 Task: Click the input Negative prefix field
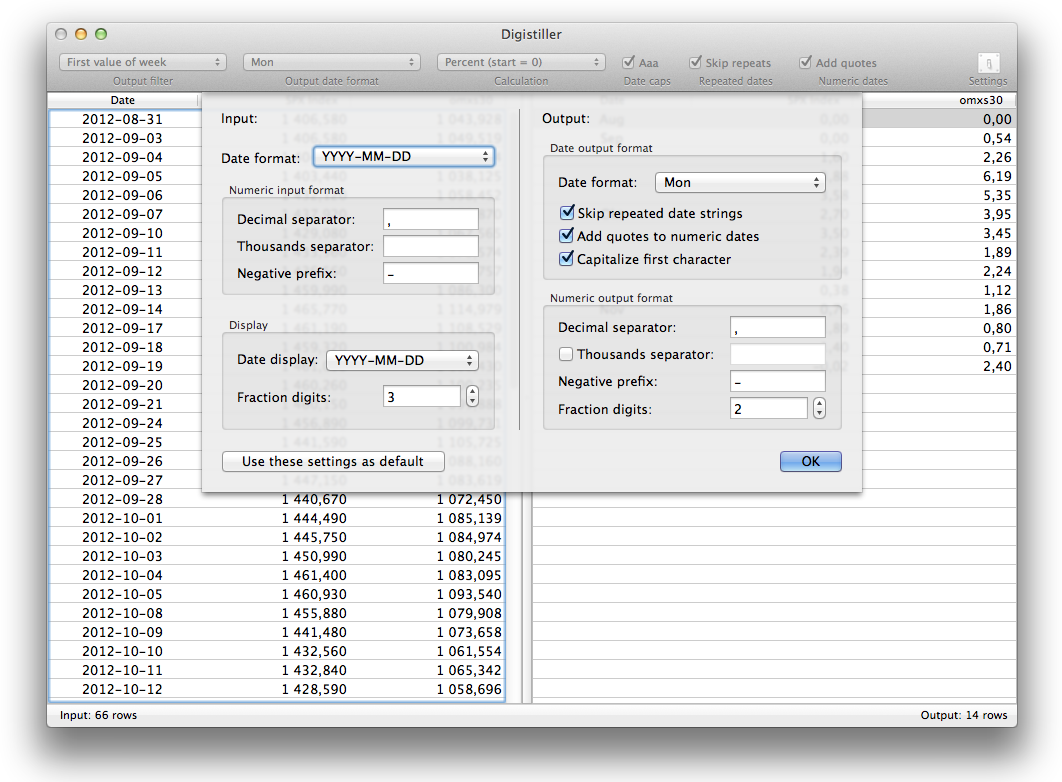(x=431, y=274)
